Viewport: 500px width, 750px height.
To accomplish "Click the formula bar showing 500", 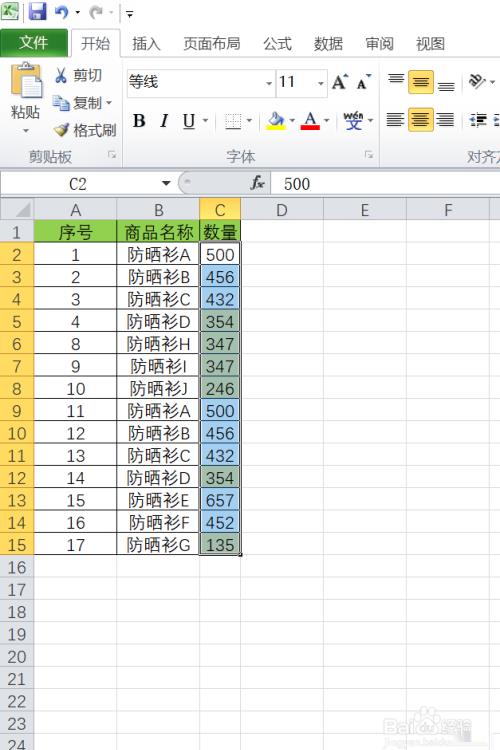I will coord(385,184).
